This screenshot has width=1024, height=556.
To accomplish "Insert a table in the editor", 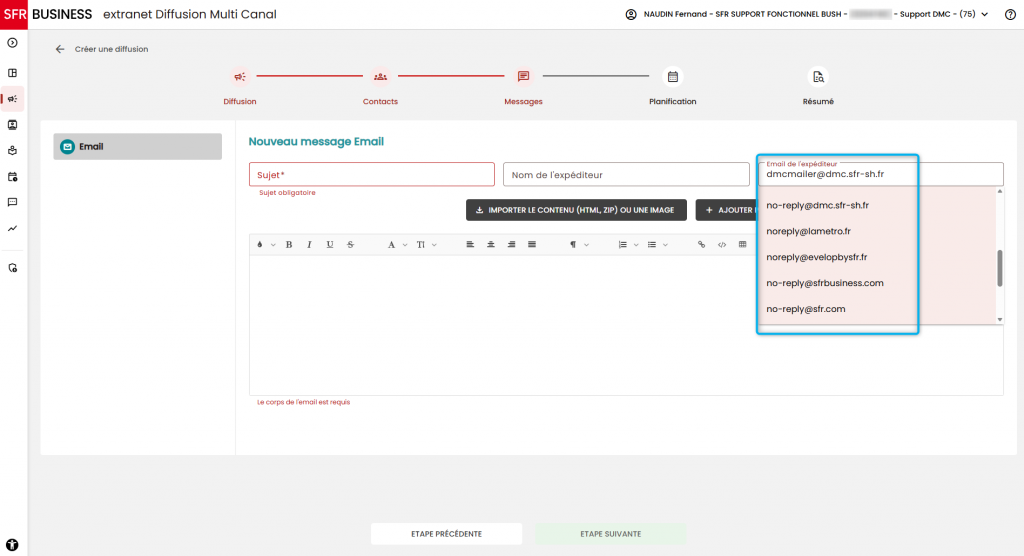I will tap(743, 244).
